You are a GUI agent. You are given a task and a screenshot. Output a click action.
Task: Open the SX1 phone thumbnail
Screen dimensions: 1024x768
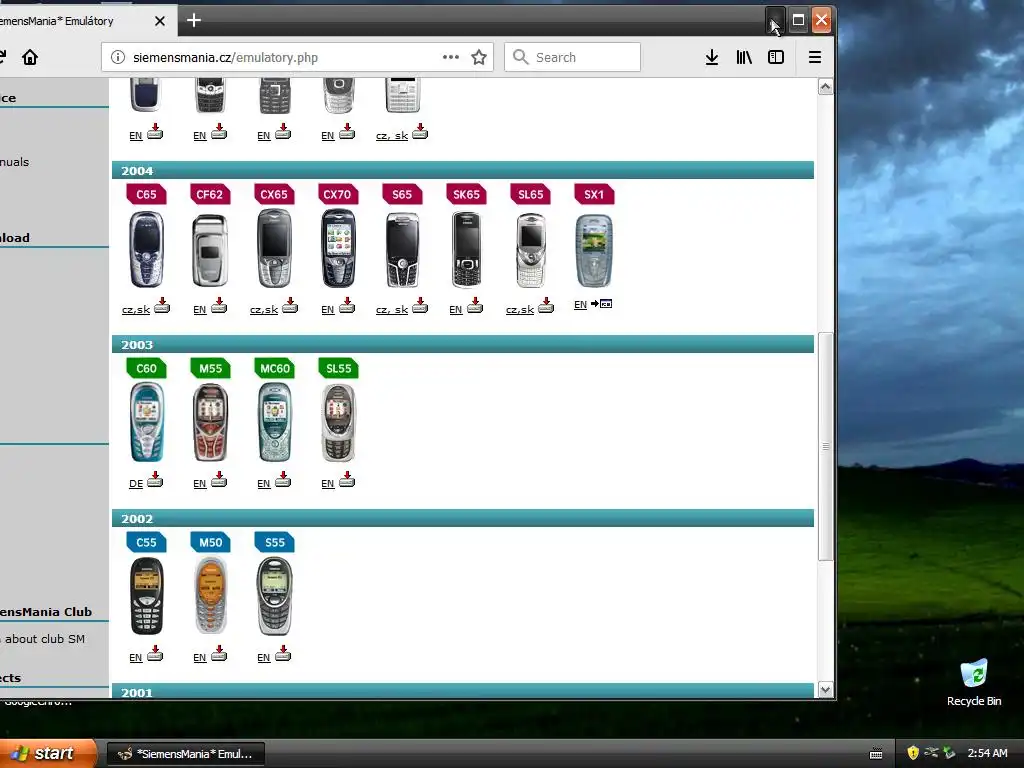(x=594, y=251)
